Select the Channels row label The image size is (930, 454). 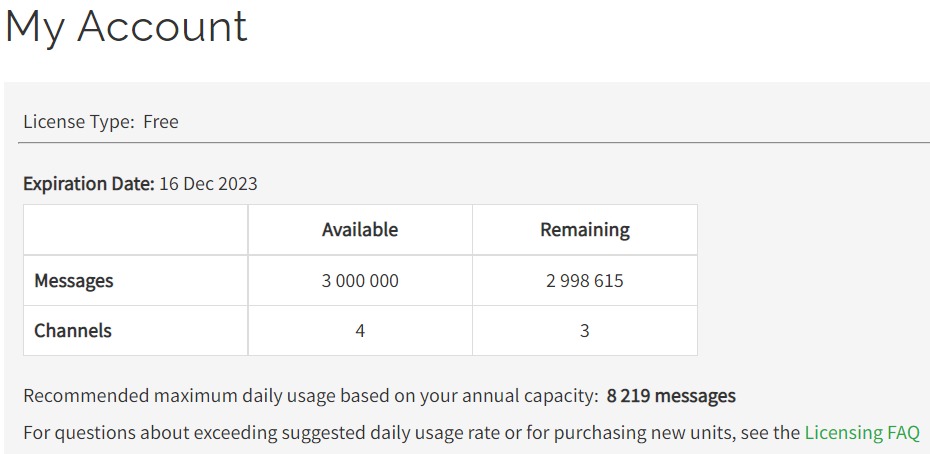click(73, 330)
